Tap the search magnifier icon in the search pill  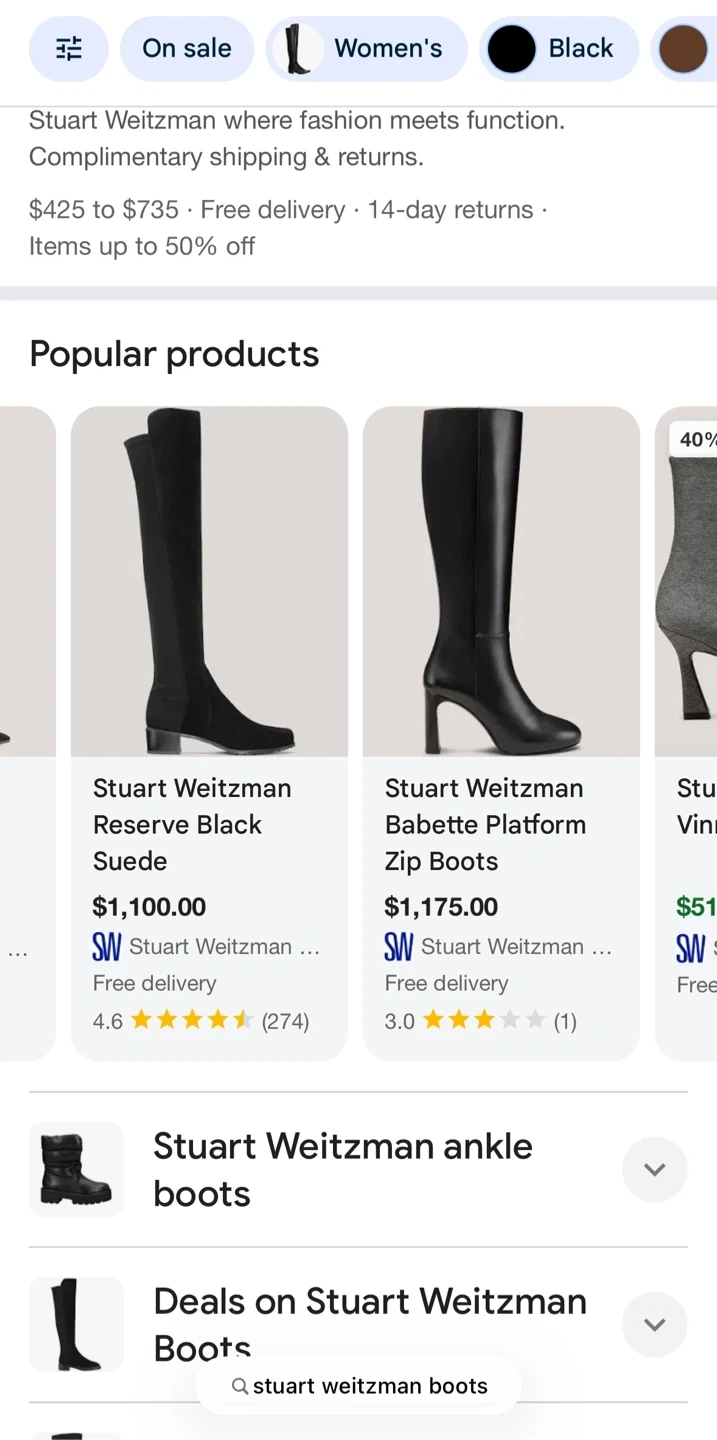(x=240, y=1386)
